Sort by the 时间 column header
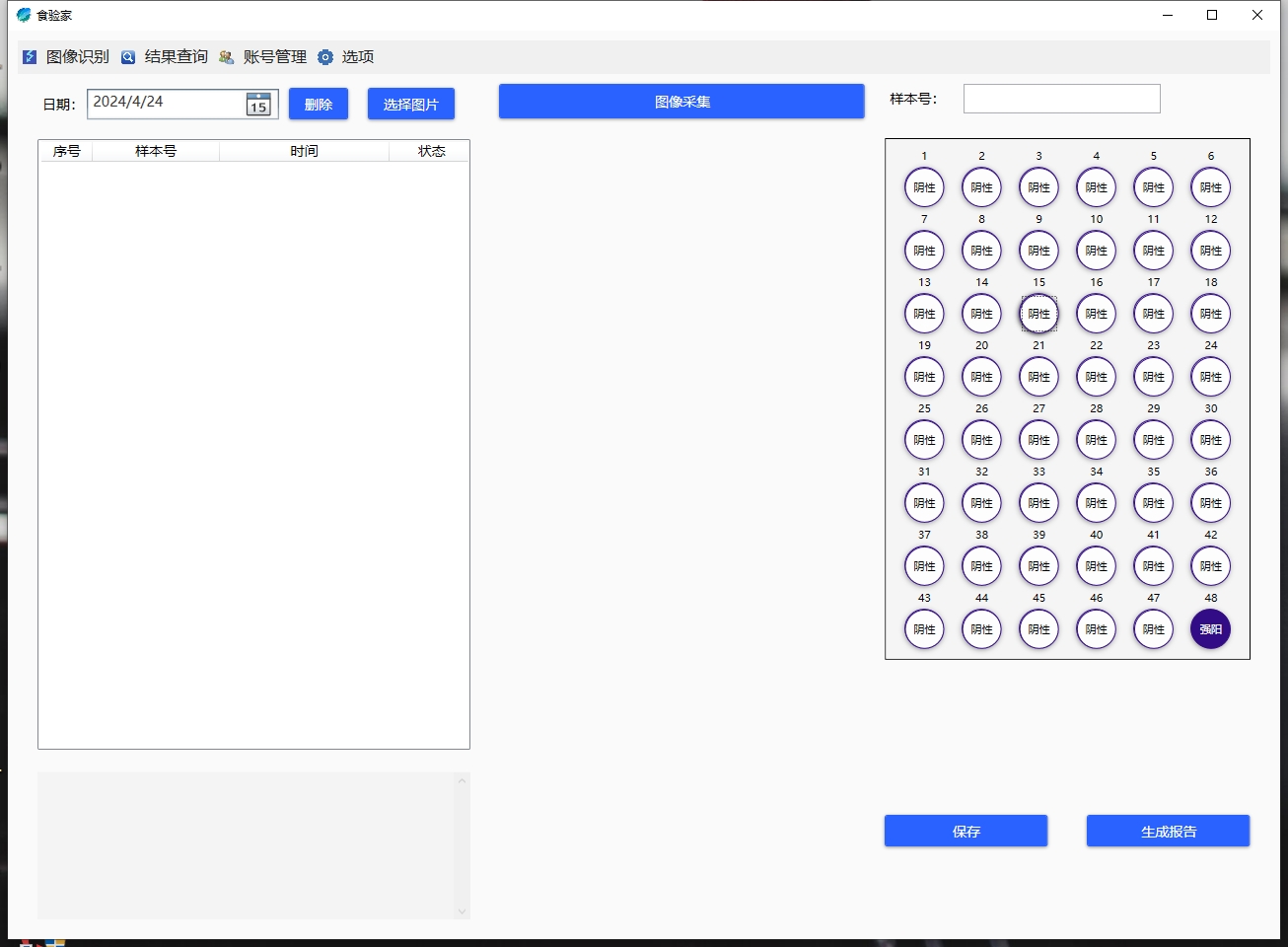This screenshot has height=947, width=1288. pos(304,151)
